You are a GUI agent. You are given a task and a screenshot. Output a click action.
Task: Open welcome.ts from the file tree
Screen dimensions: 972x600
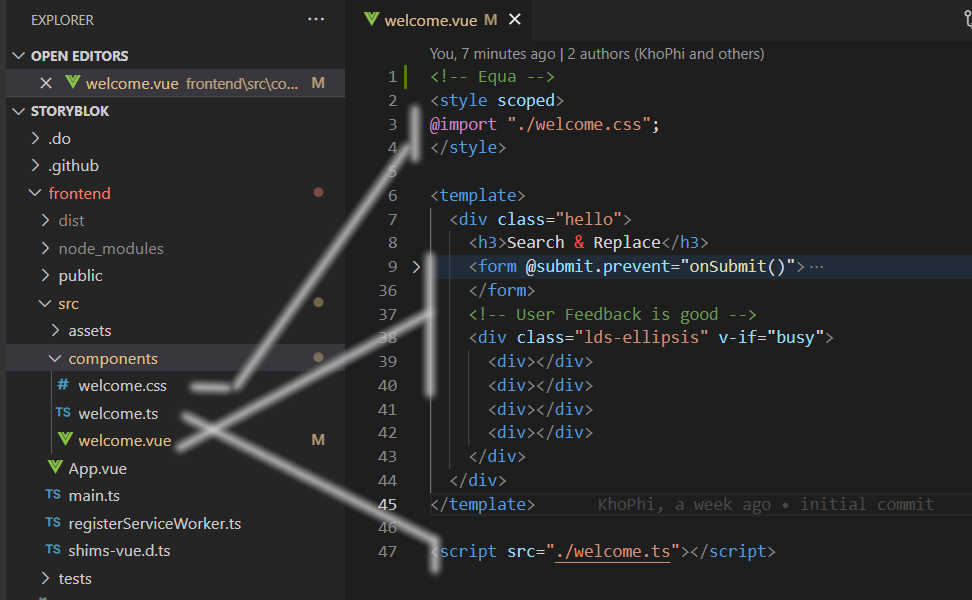(x=118, y=413)
